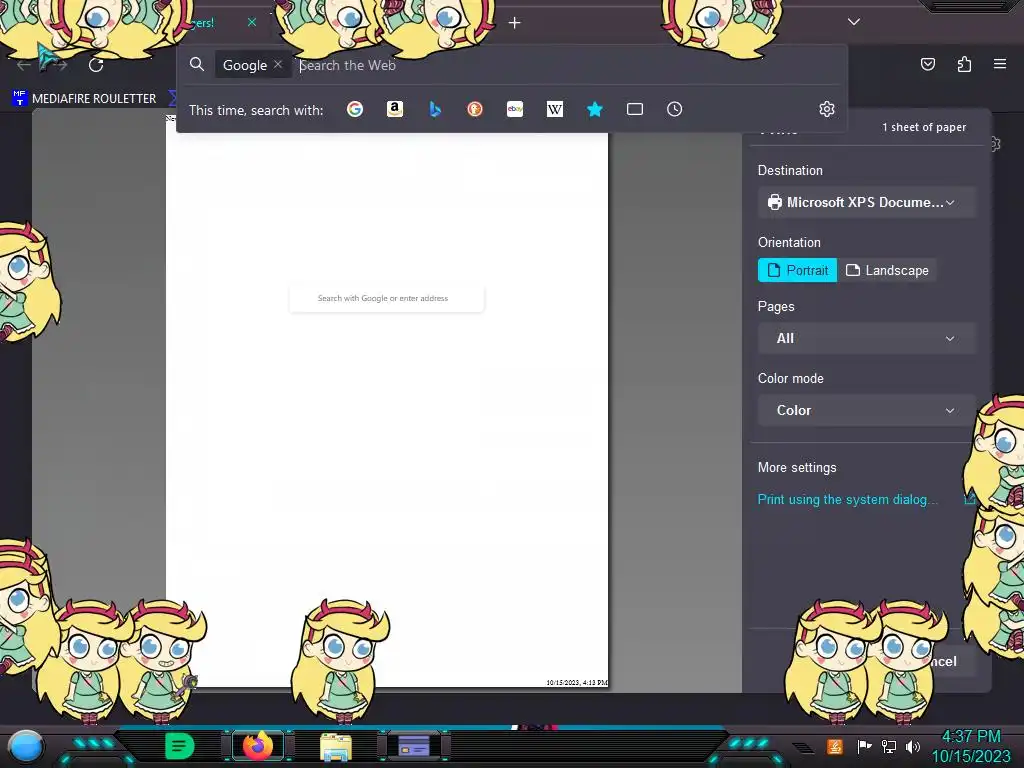The image size is (1024, 768).
Task: Reload the current page
Action: click(96, 65)
